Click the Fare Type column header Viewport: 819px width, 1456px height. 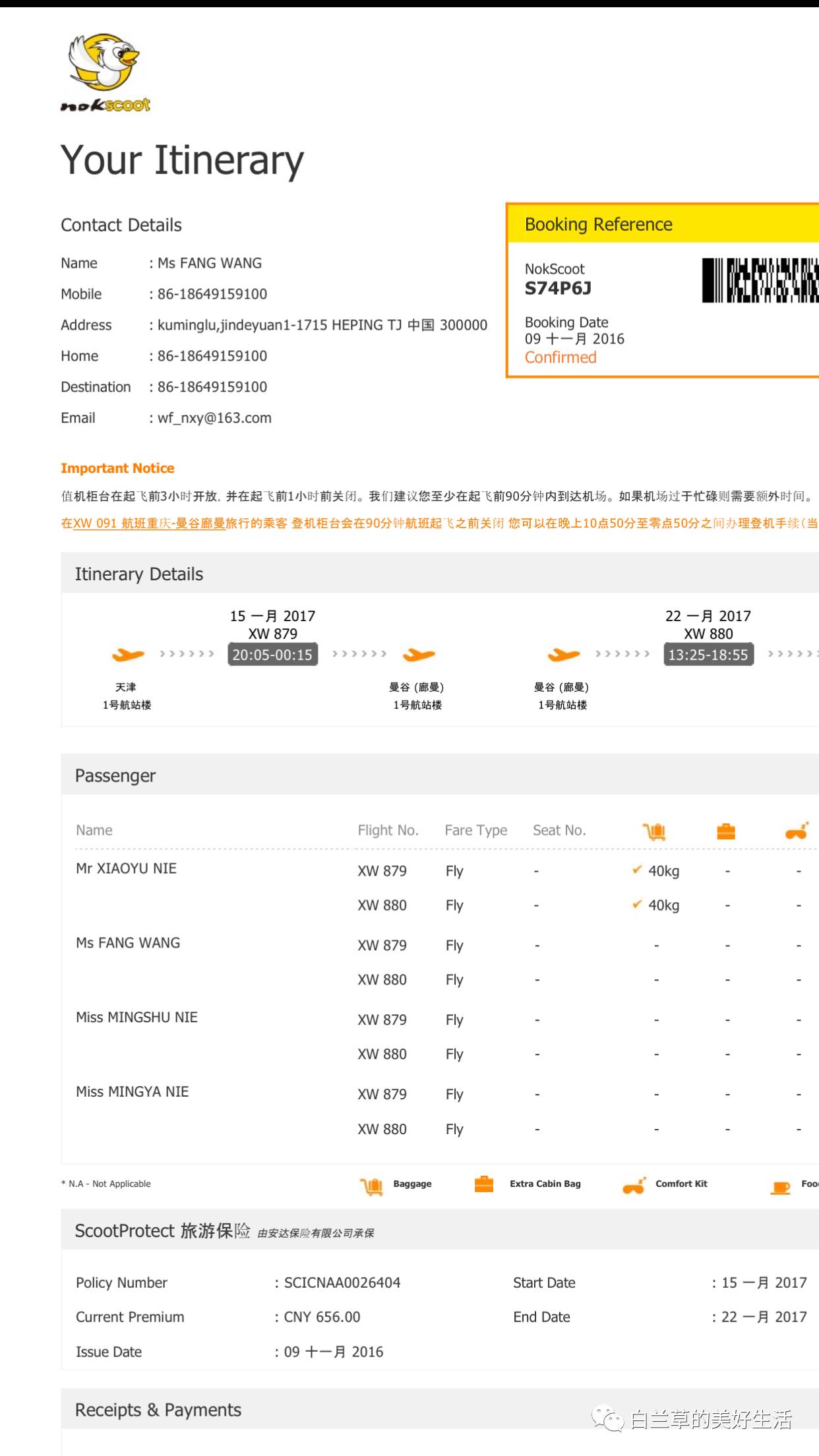[x=475, y=831]
